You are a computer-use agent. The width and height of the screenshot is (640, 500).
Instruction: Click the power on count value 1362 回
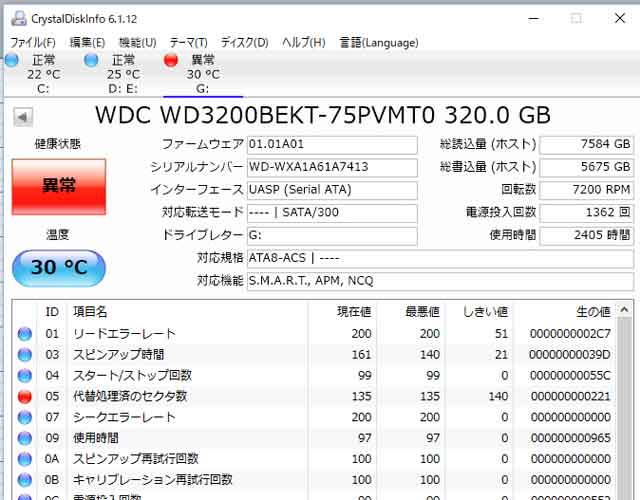(587, 213)
